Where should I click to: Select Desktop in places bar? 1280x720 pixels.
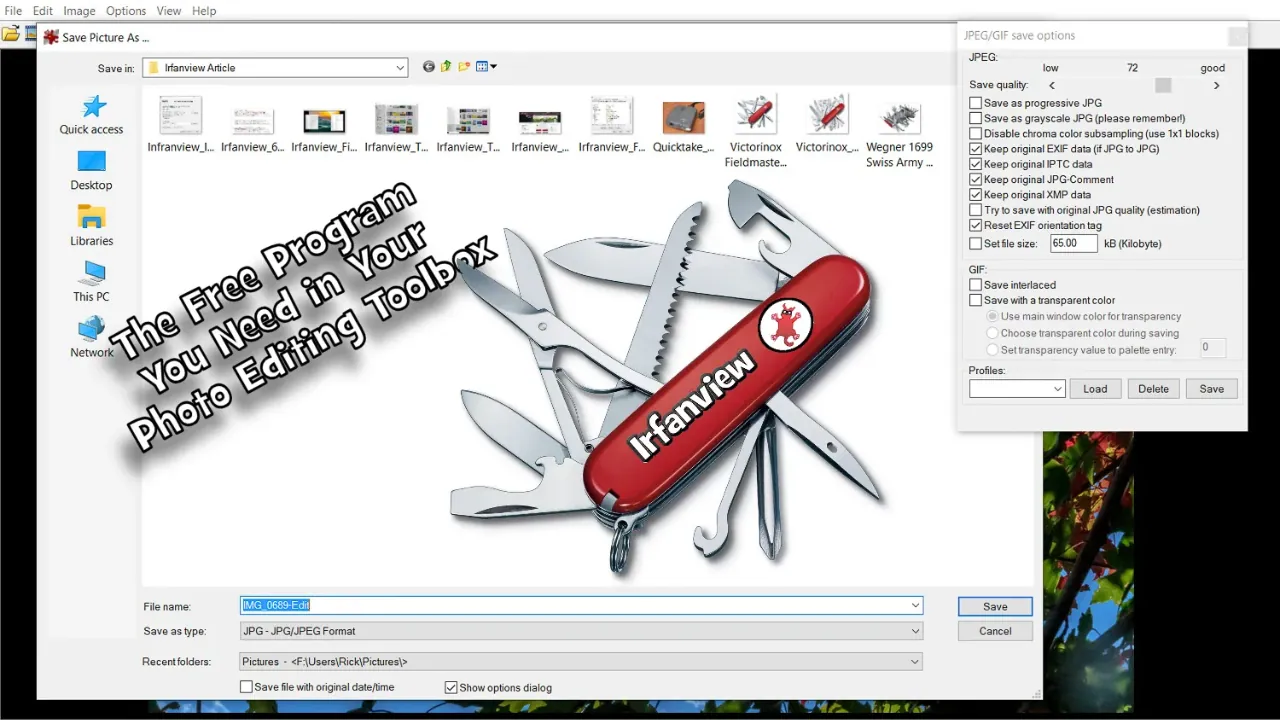(91, 170)
